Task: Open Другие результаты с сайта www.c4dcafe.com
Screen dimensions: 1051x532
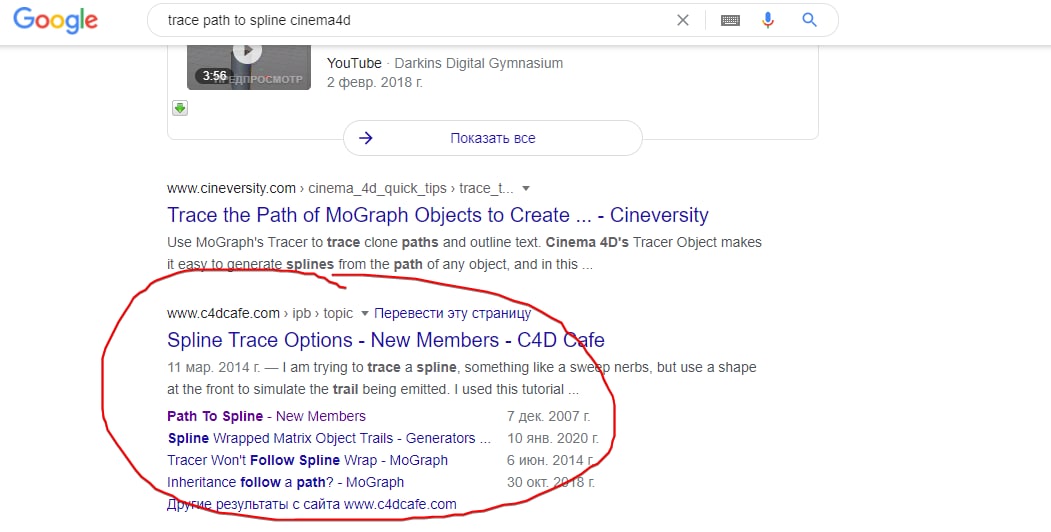Action: pos(312,504)
